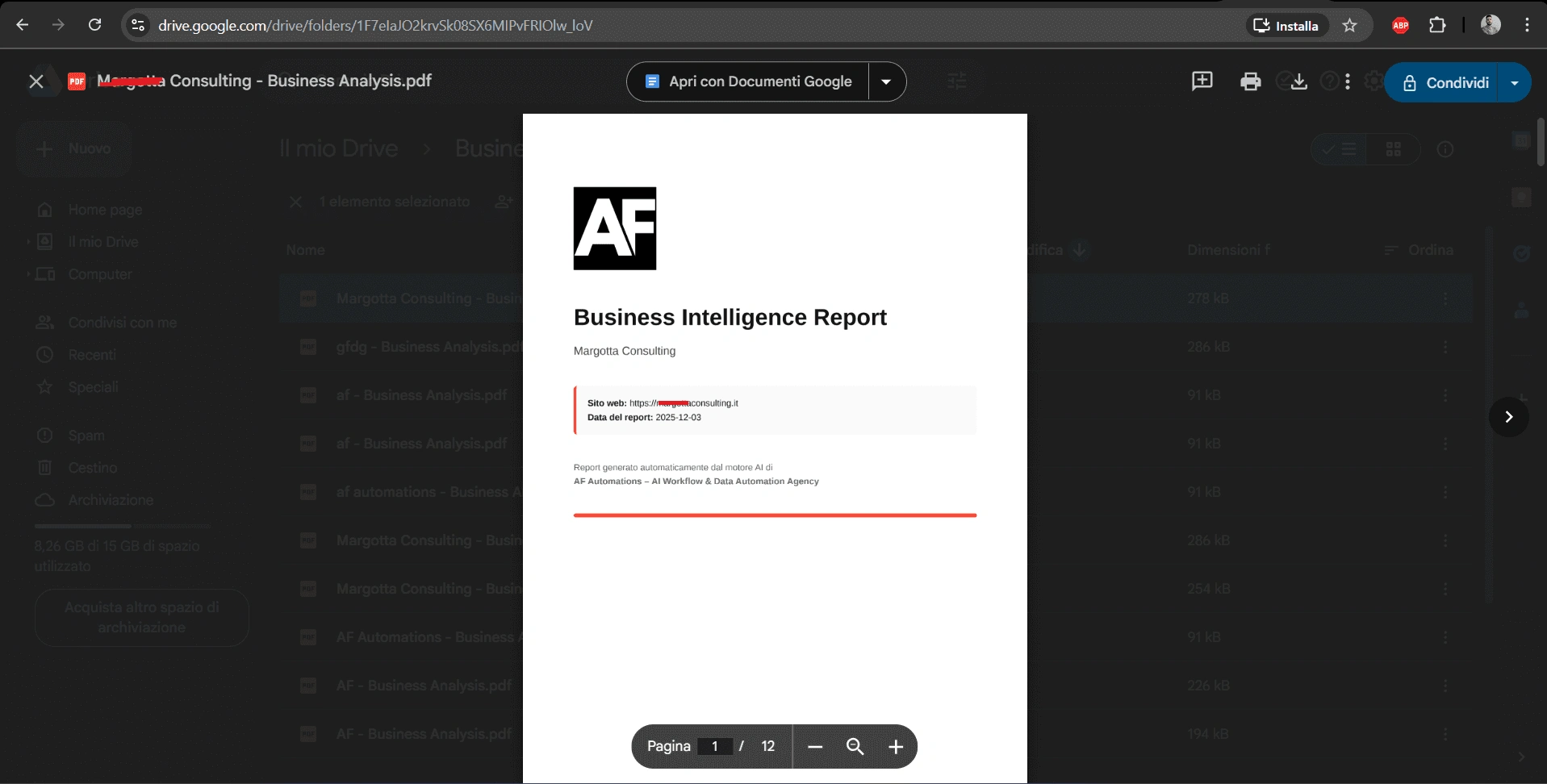Viewport: 1547px width, 784px height.
Task: Open the Condividi options dropdown arrow
Action: [x=1515, y=81]
